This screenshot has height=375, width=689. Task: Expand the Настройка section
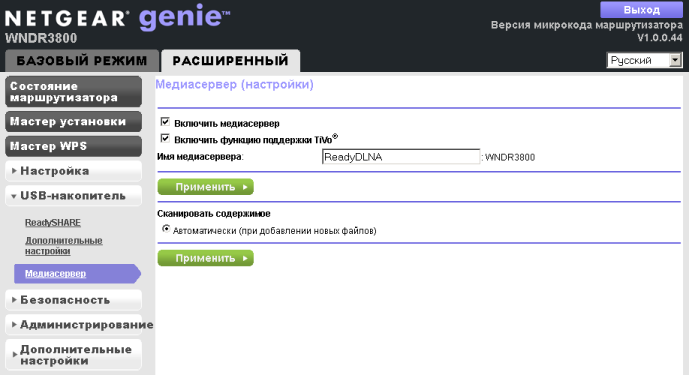point(73,171)
